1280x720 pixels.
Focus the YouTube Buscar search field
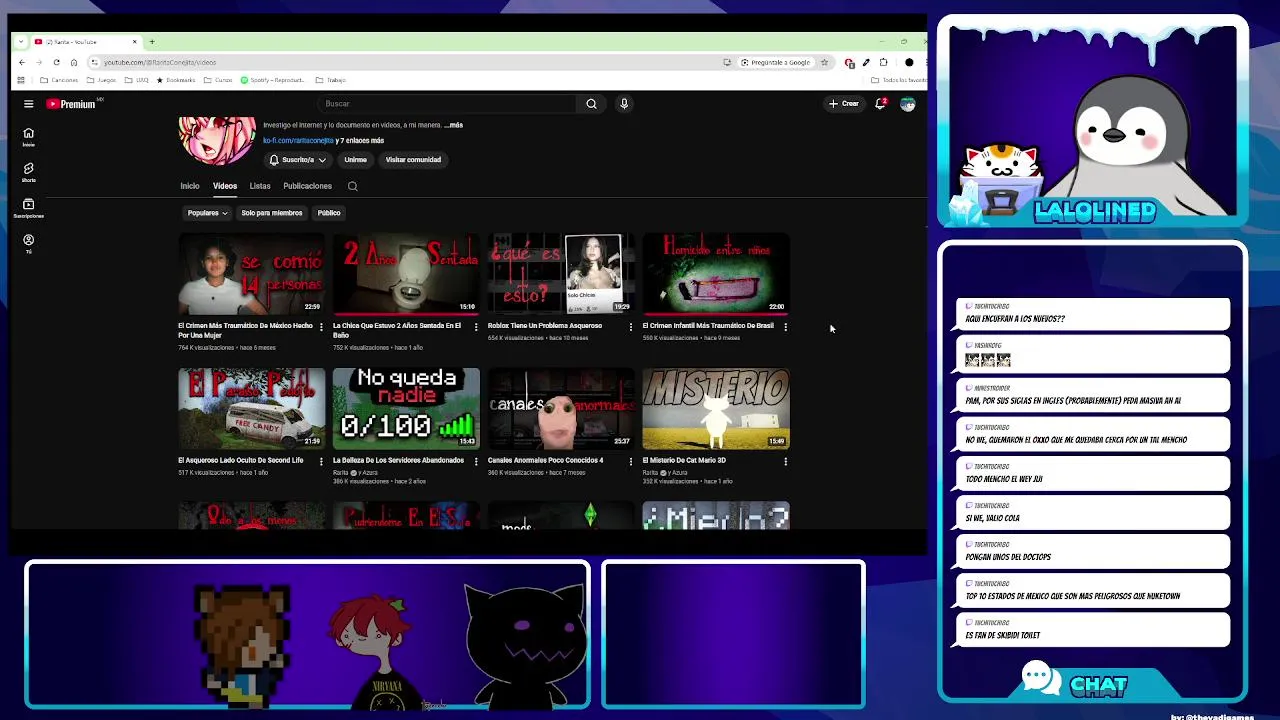(447, 104)
